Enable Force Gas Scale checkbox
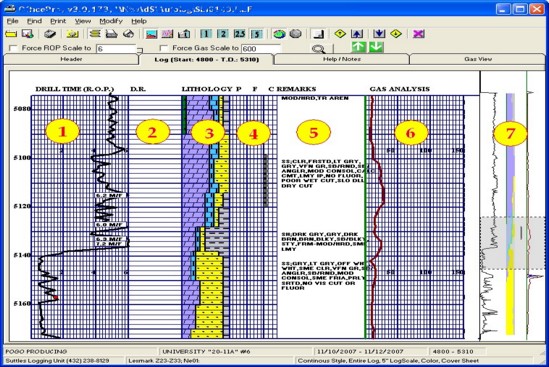 (x=164, y=48)
